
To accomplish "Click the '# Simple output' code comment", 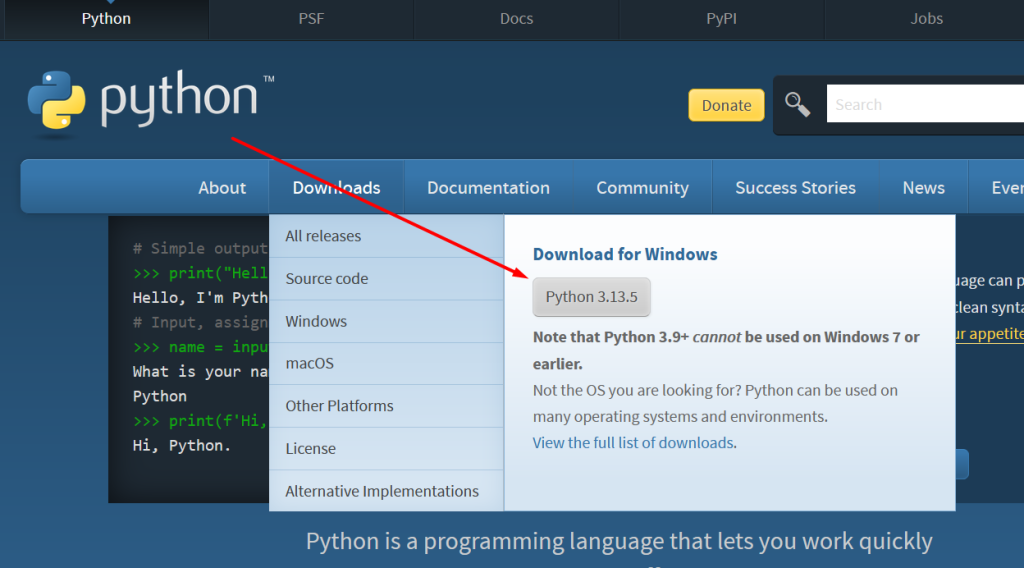I will coord(200,248).
